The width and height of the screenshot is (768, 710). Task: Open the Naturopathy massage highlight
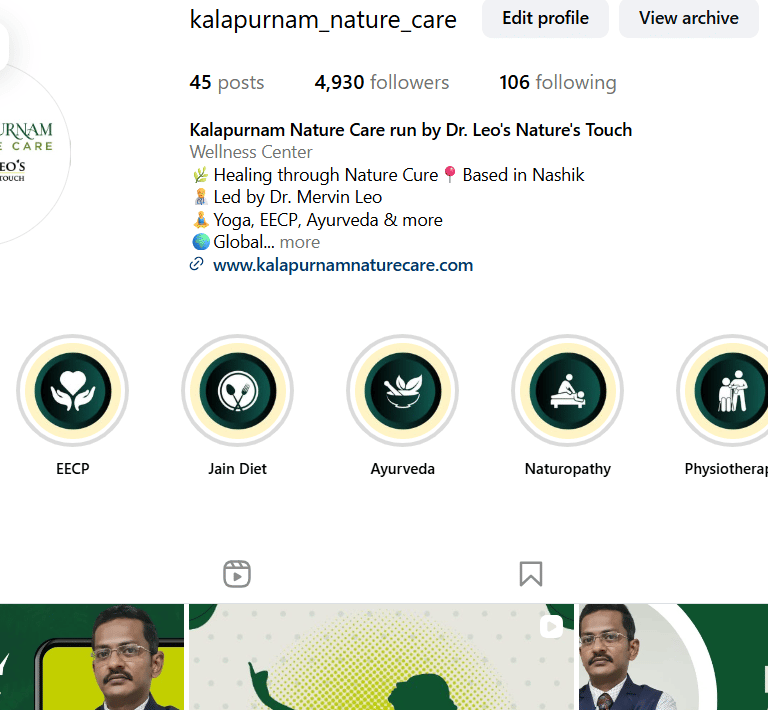coord(568,390)
